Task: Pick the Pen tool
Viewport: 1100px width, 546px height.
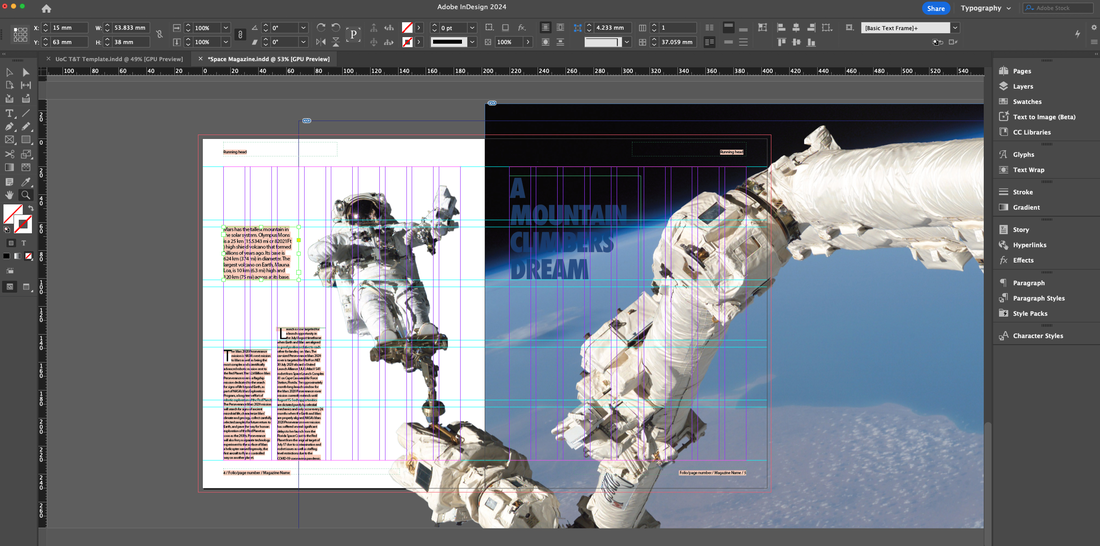Action: tap(10, 127)
